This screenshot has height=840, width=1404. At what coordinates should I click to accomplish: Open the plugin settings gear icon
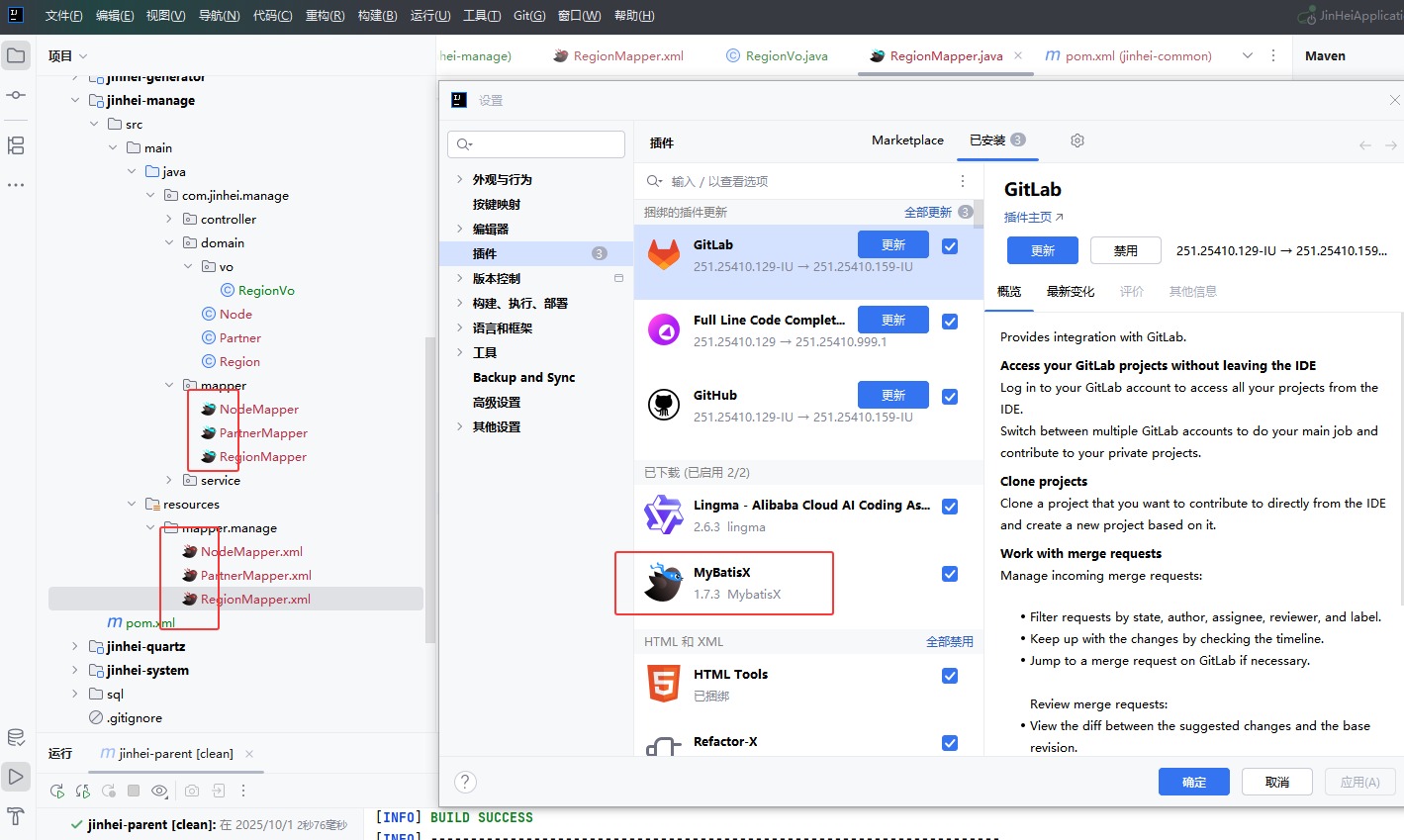(1077, 140)
